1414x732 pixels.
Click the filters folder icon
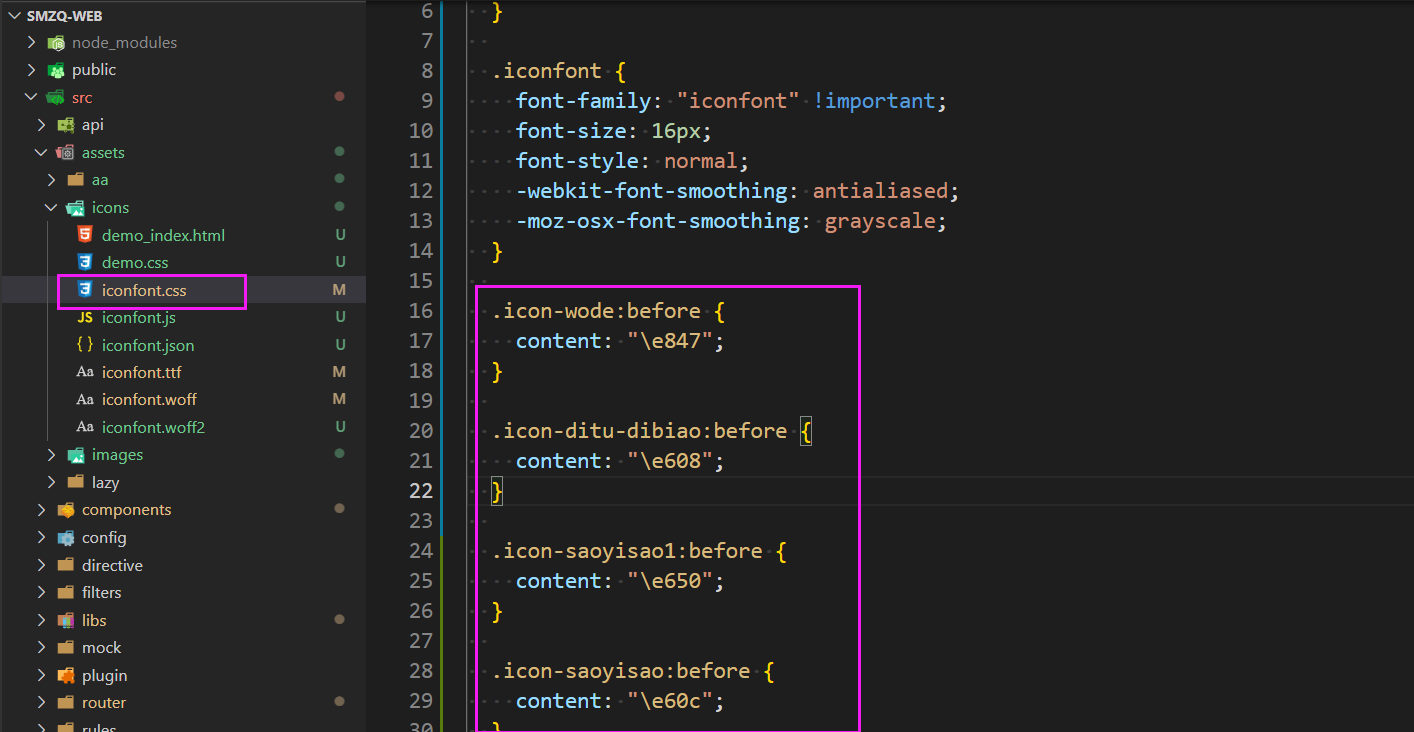coord(66,593)
